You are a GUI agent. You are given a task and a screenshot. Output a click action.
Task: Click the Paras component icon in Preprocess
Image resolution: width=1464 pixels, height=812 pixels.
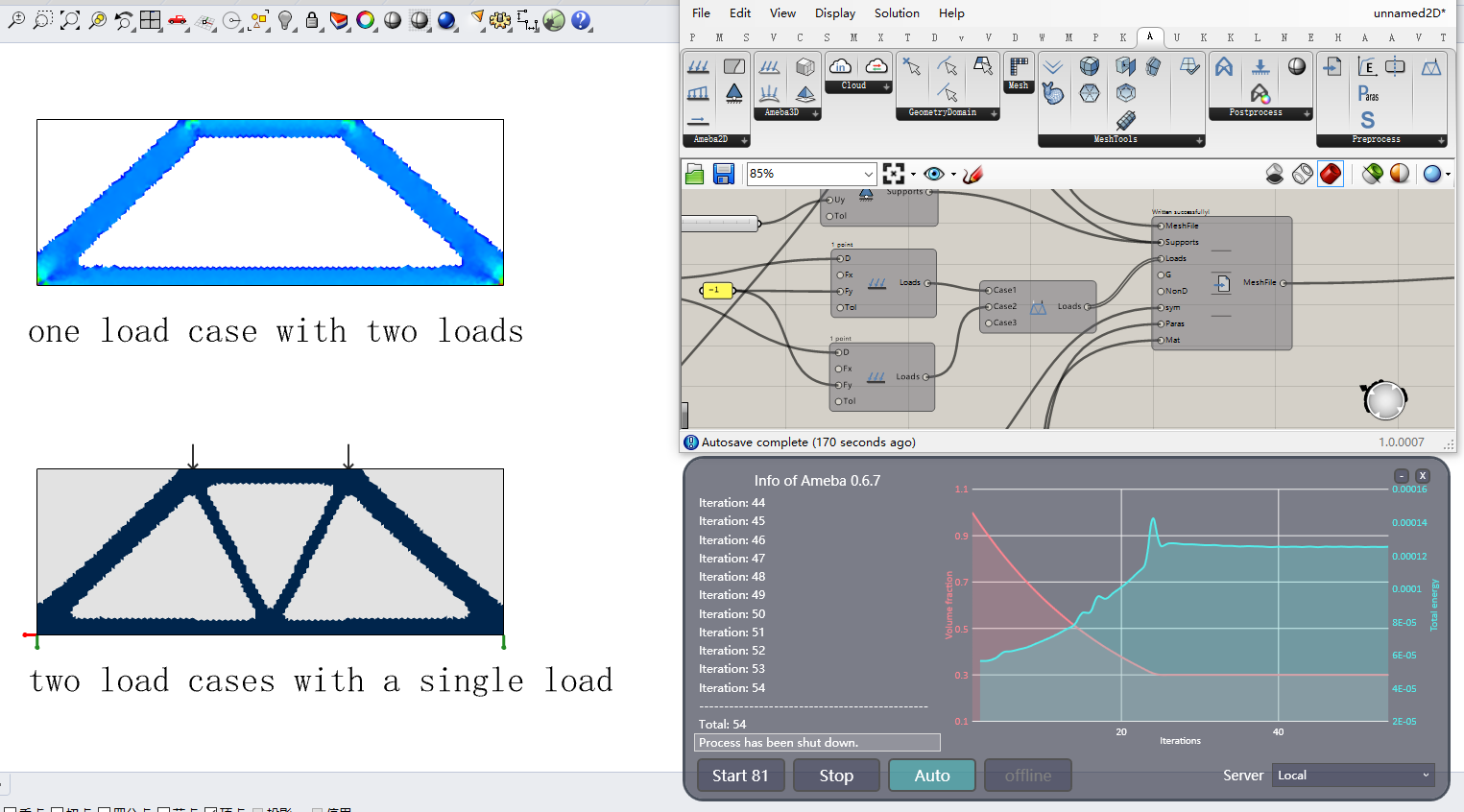[x=1368, y=93]
